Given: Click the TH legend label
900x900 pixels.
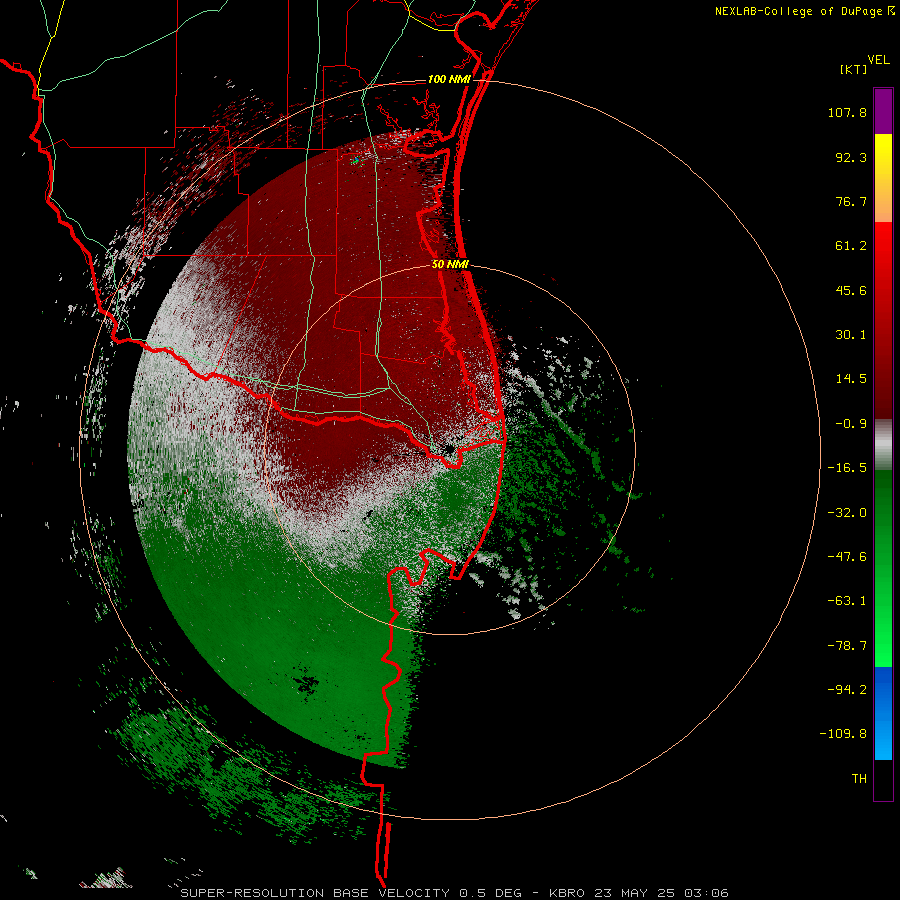Looking at the screenshot, I should pyautogui.click(x=859, y=778).
